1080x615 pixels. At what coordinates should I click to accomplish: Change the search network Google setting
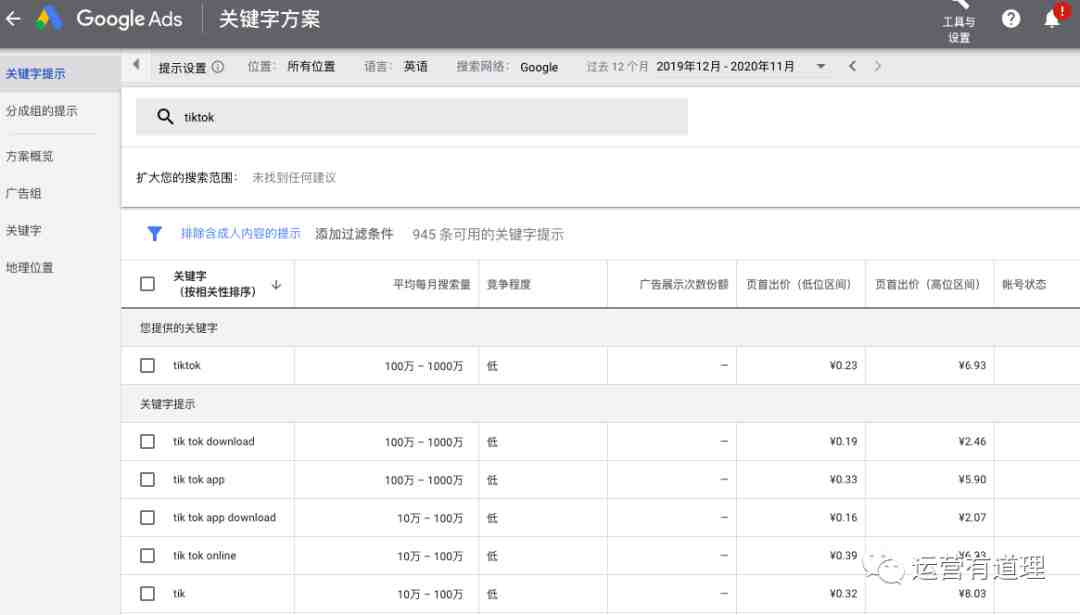[539, 67]
